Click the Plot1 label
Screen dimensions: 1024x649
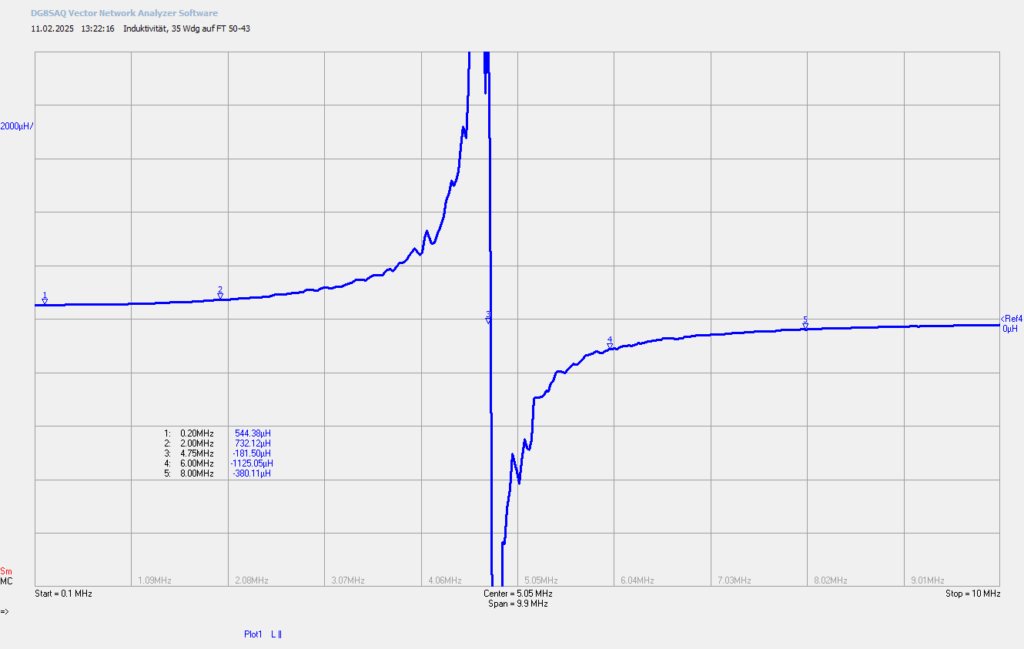click(253, 634)
